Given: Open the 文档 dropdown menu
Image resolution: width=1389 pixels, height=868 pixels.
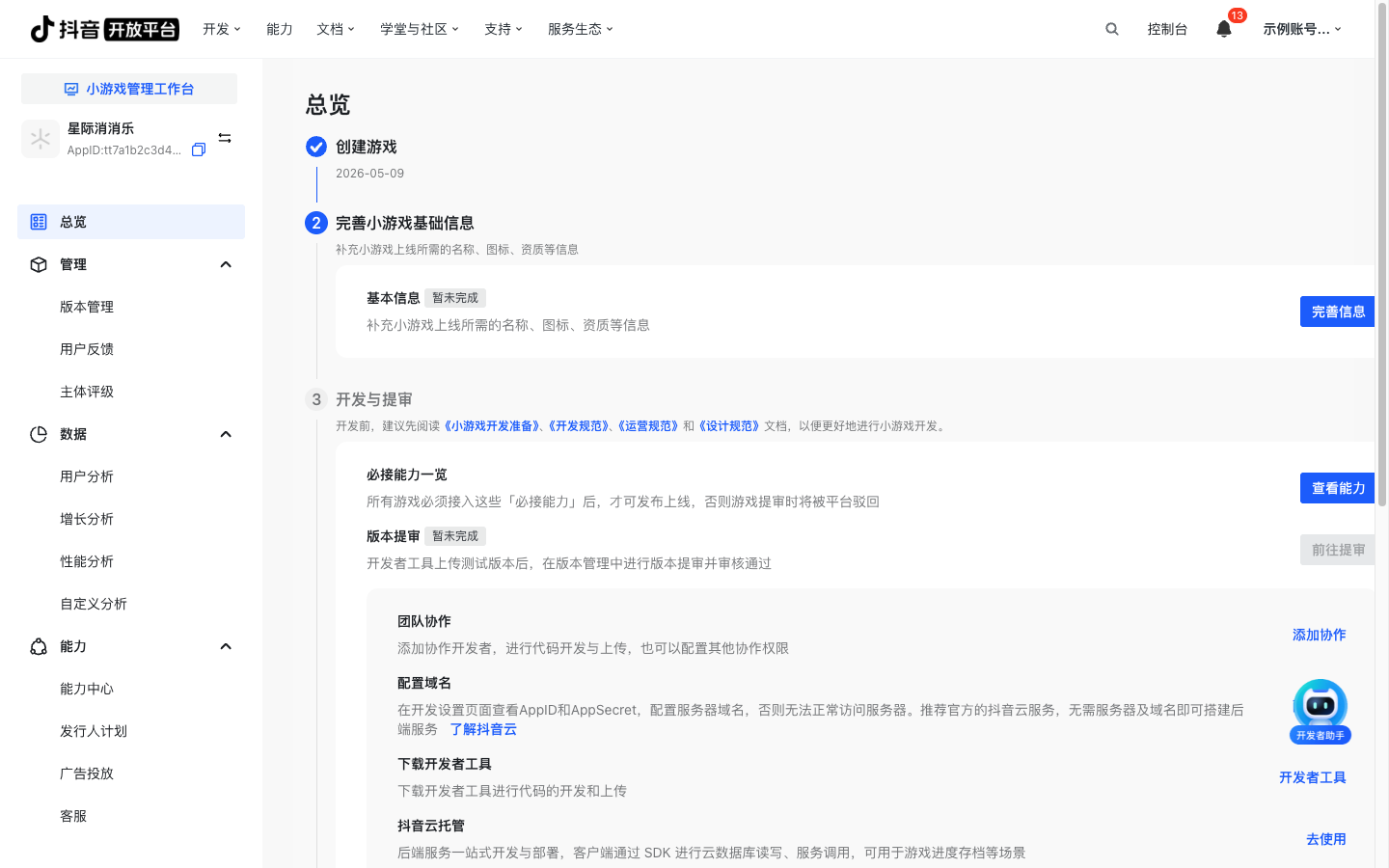Looking at the screenshot, I should tap(336, 29).
